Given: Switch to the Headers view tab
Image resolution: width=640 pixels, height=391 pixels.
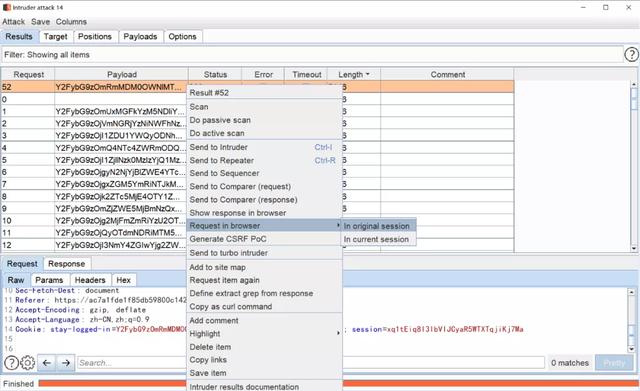Looking at the screenshot, I should (90, 280).
